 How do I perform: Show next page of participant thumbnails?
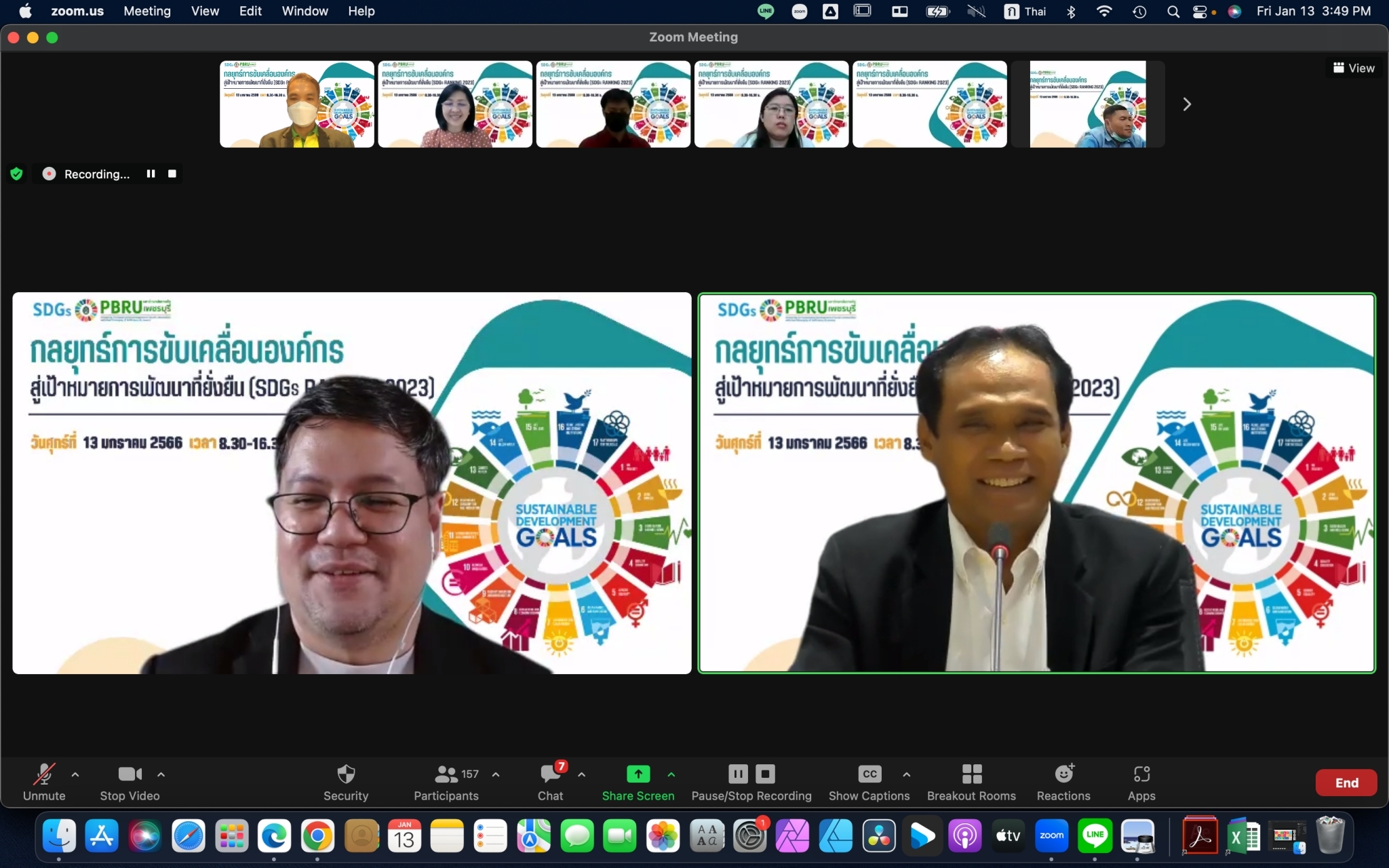1187,104
